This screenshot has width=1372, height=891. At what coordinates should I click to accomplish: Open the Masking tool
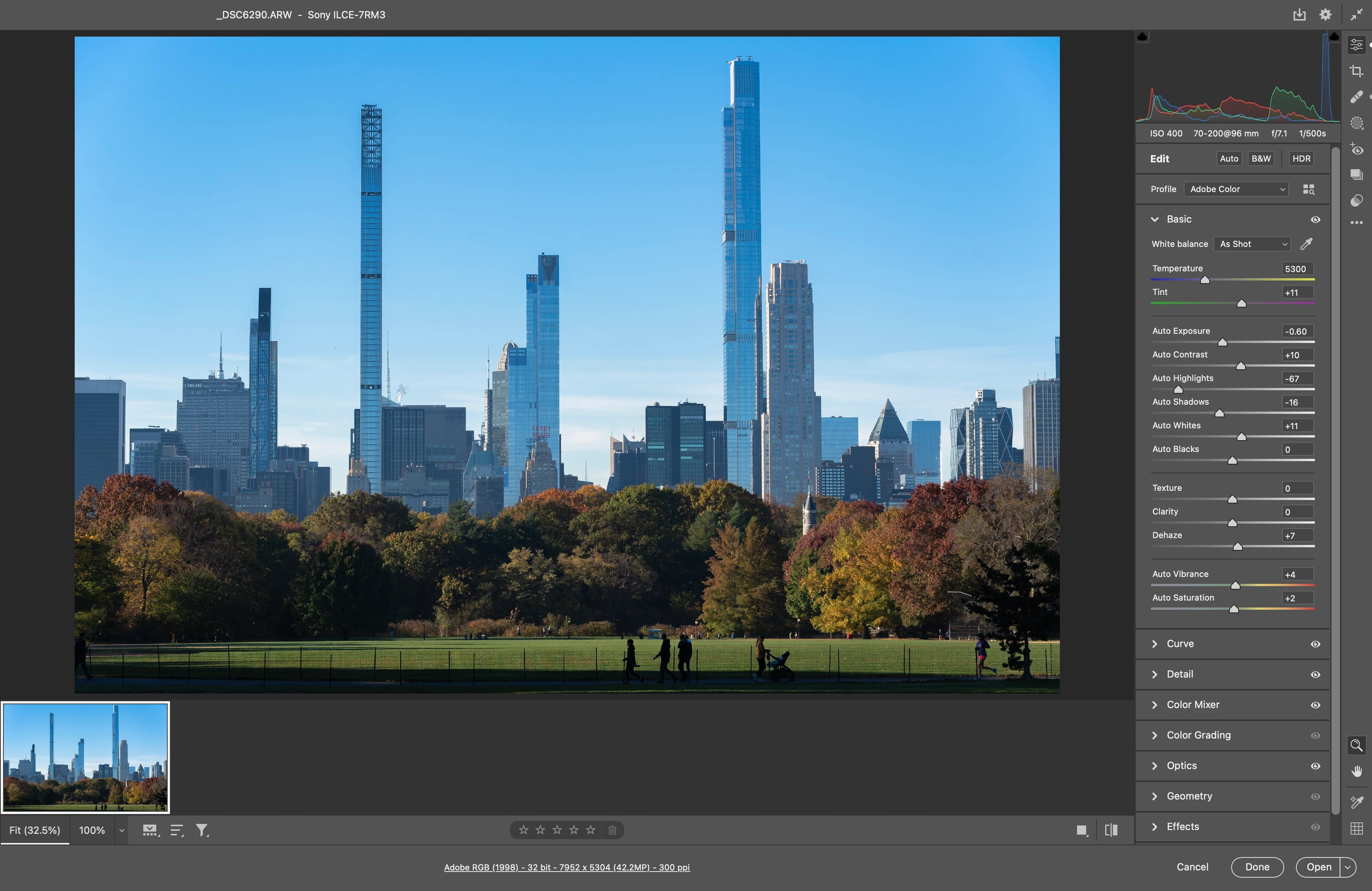coord(1356,123)
